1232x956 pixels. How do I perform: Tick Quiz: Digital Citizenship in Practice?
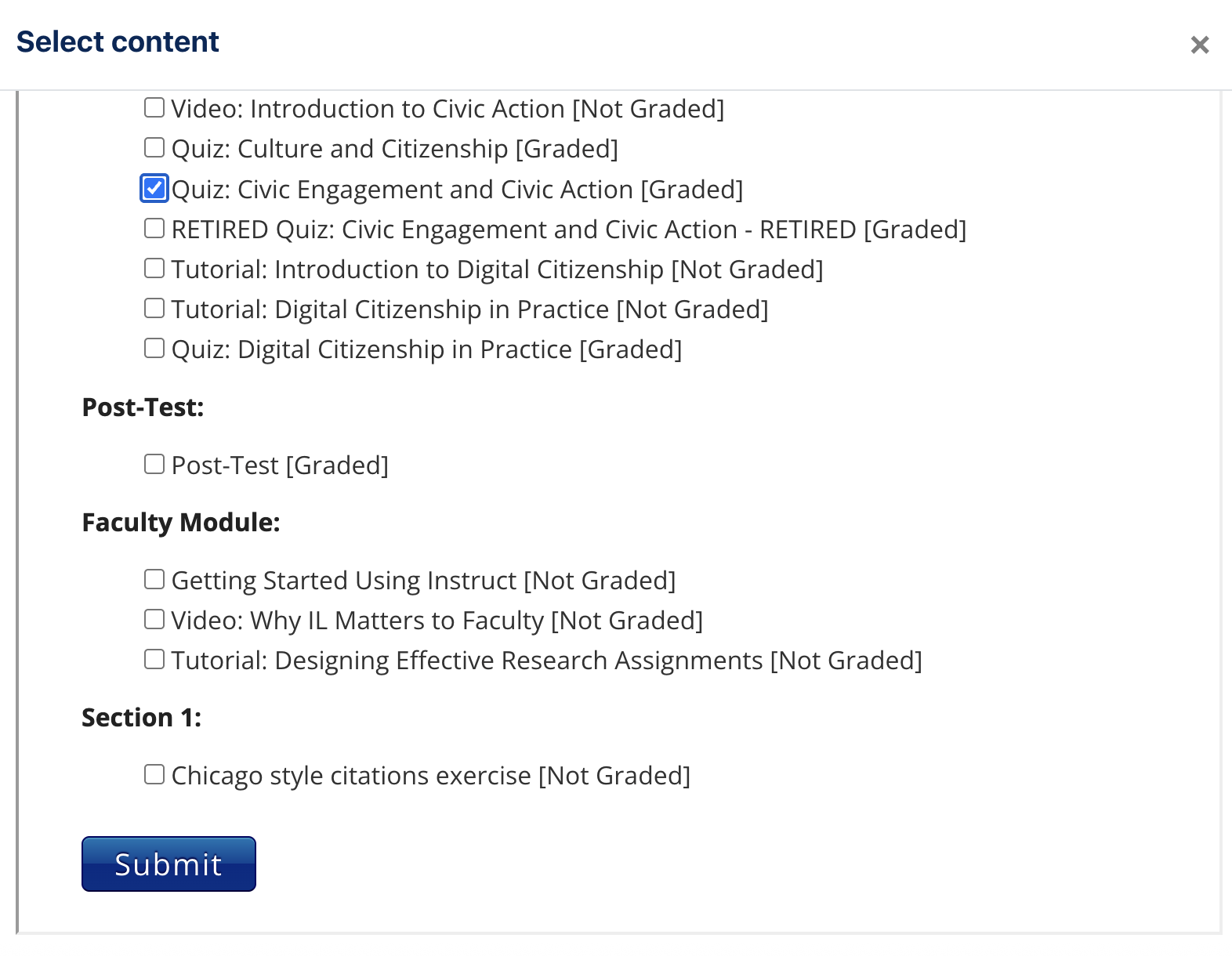click(x=154, y=348)
